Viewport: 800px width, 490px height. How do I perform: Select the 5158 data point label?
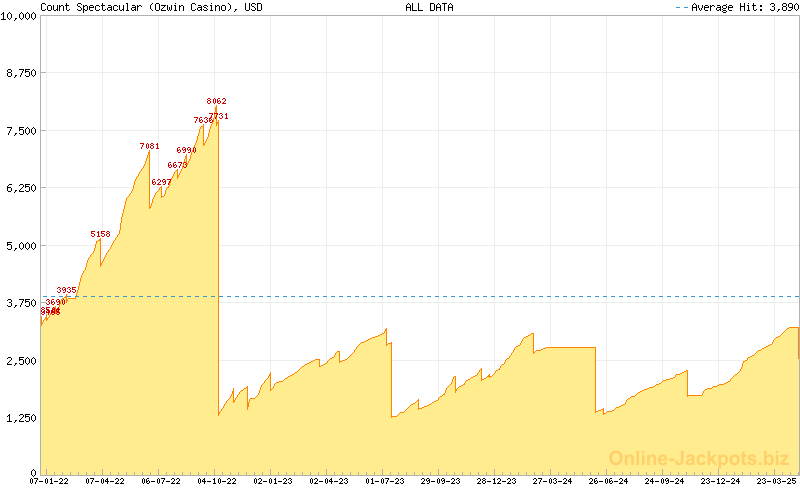100,234
